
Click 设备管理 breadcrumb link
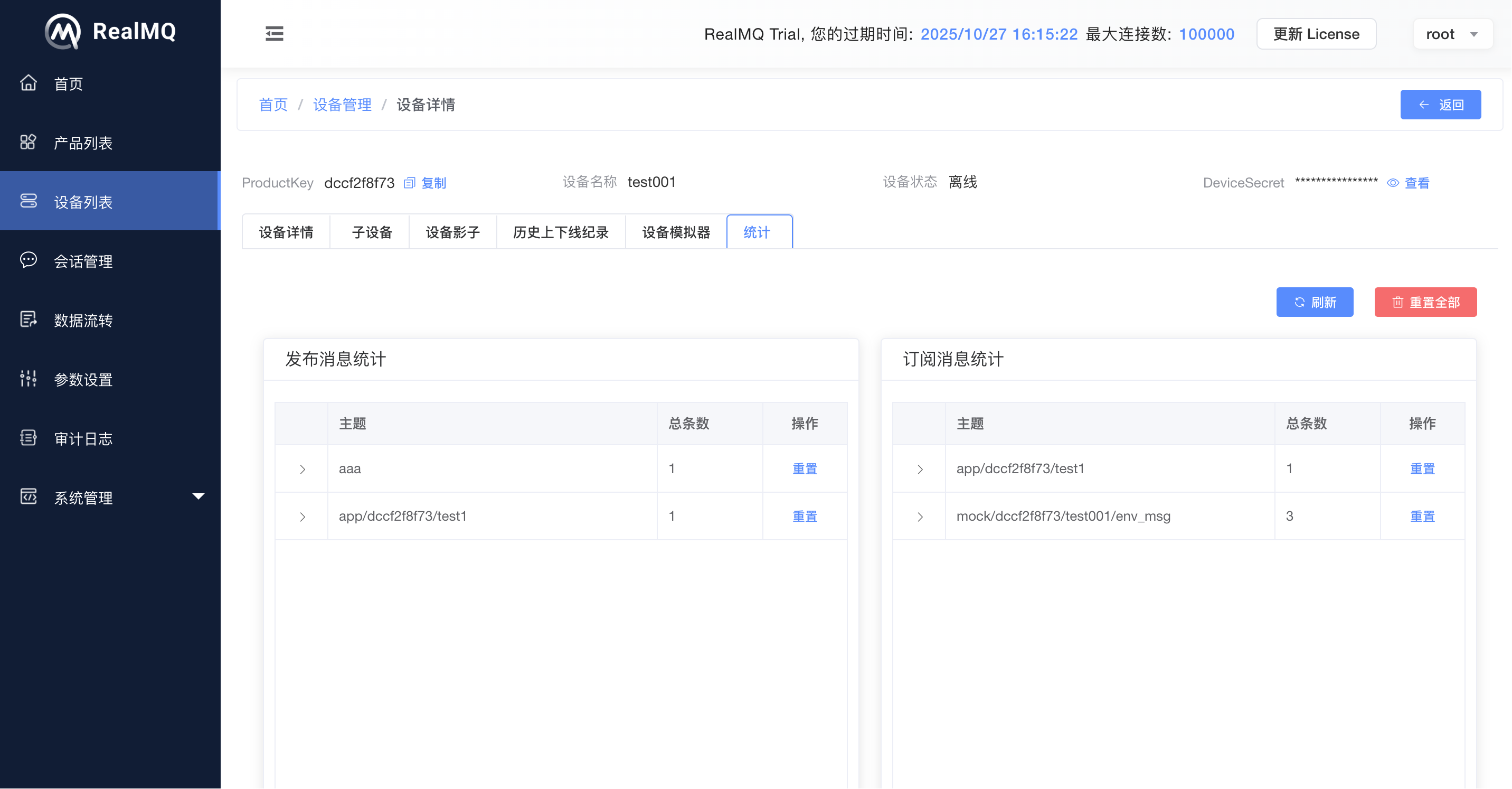(x=342, y=105)
